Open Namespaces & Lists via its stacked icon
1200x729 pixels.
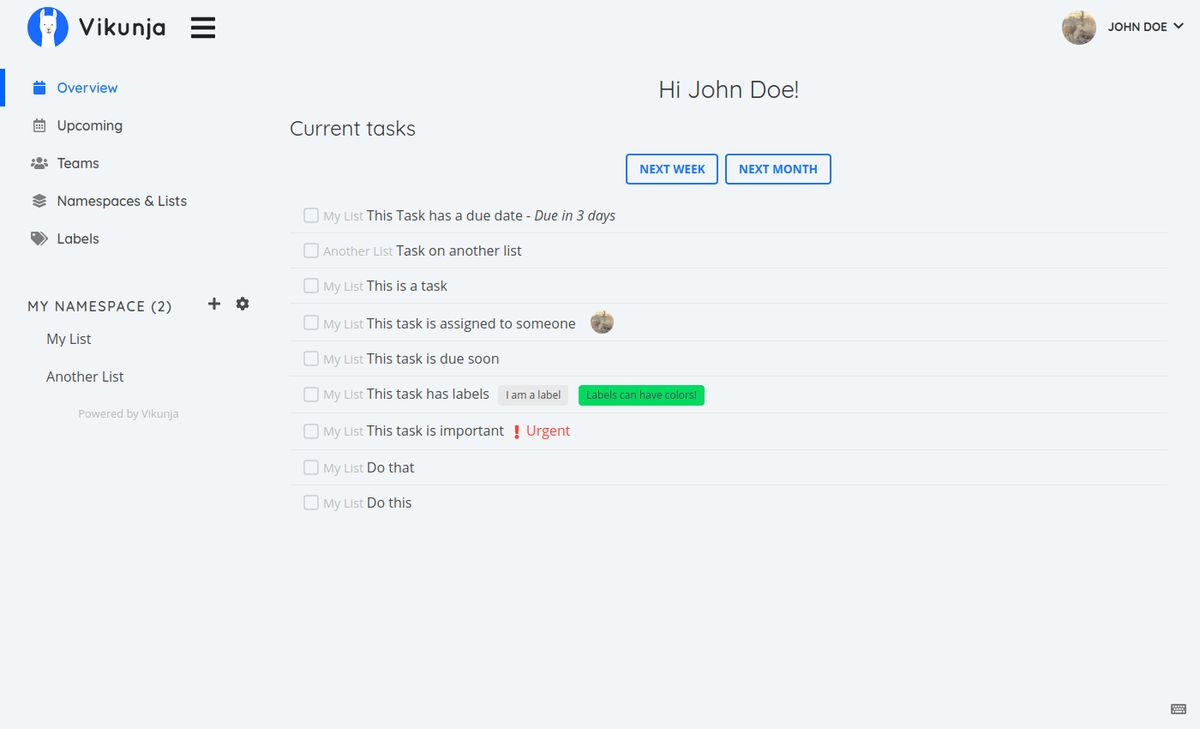point(38,200)
